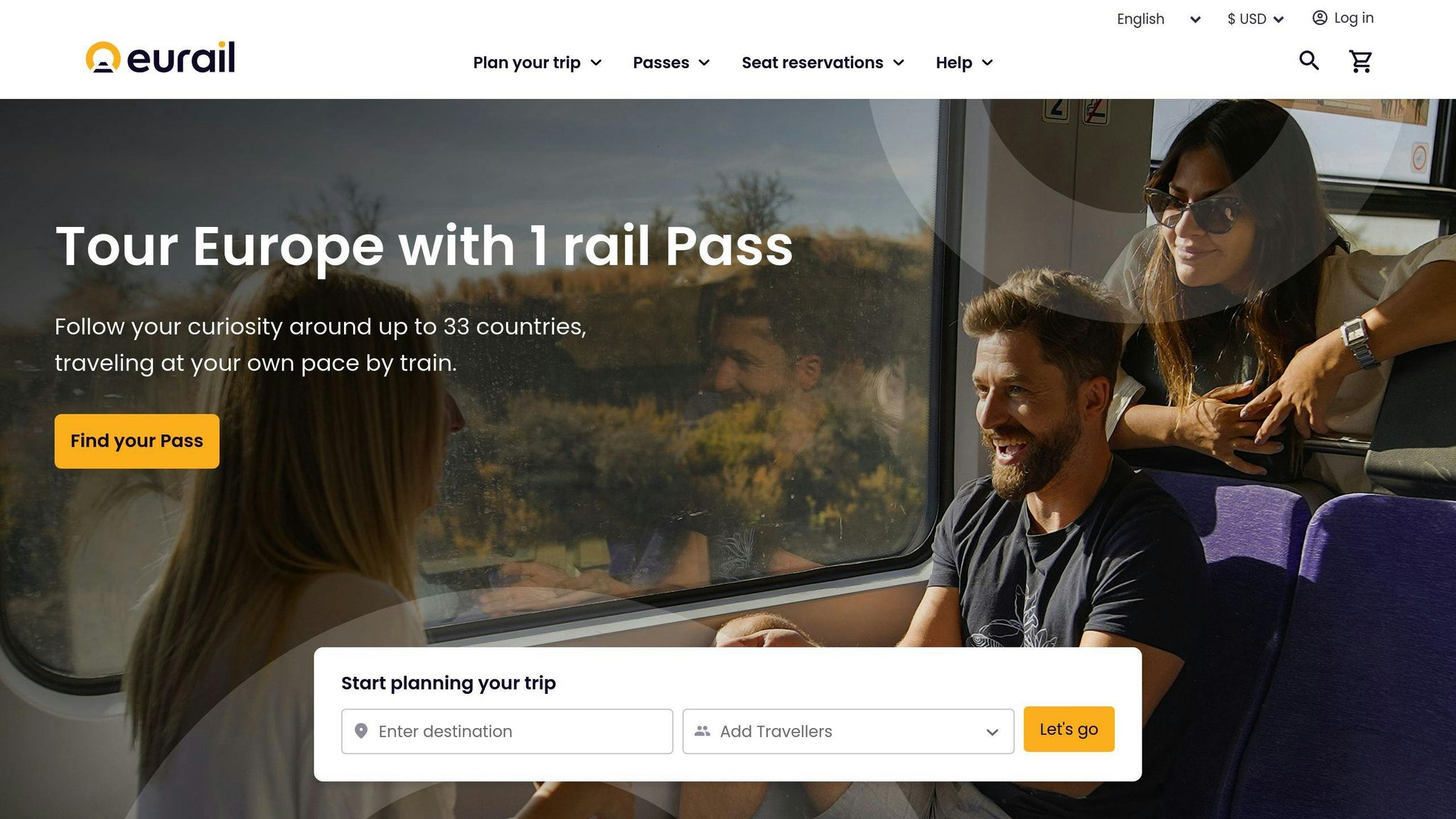1456x819 pixels.
Task: Open the shopping cart icon
Action: 1361,61
